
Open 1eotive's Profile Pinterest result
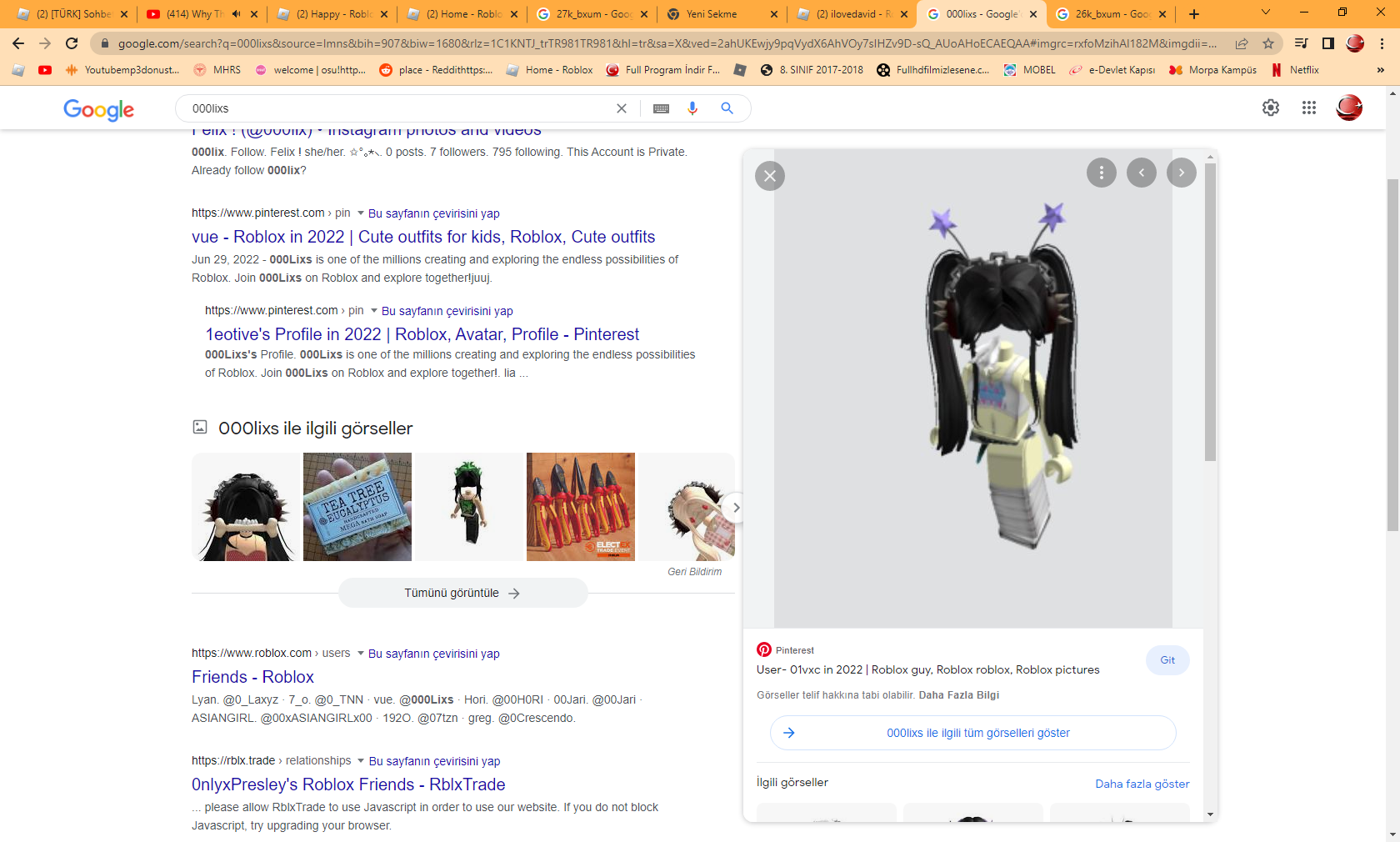click(x=422, y=334)
